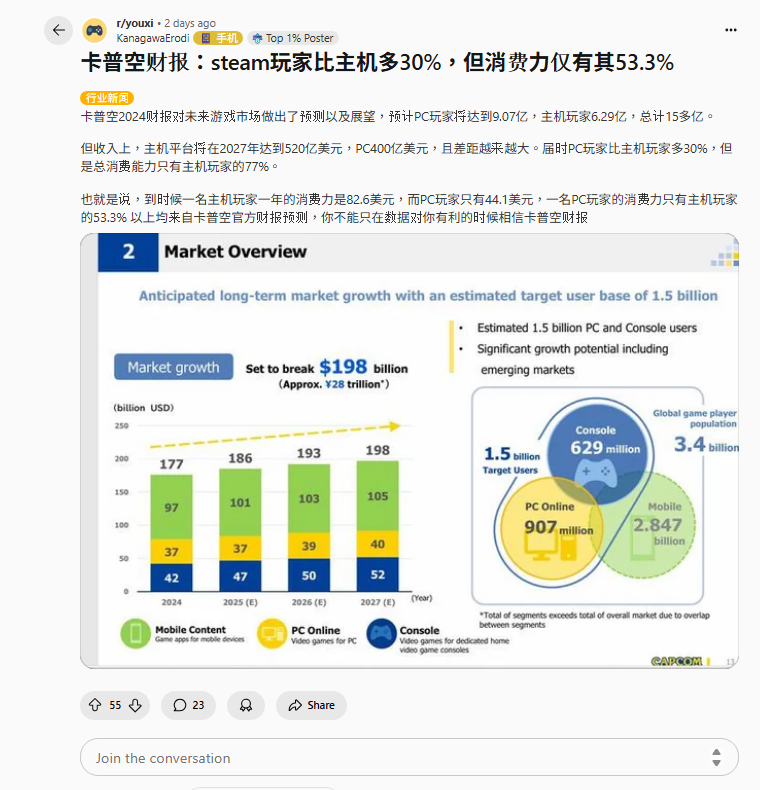Select the paragraph starting 也就是说

click(409, 208)
